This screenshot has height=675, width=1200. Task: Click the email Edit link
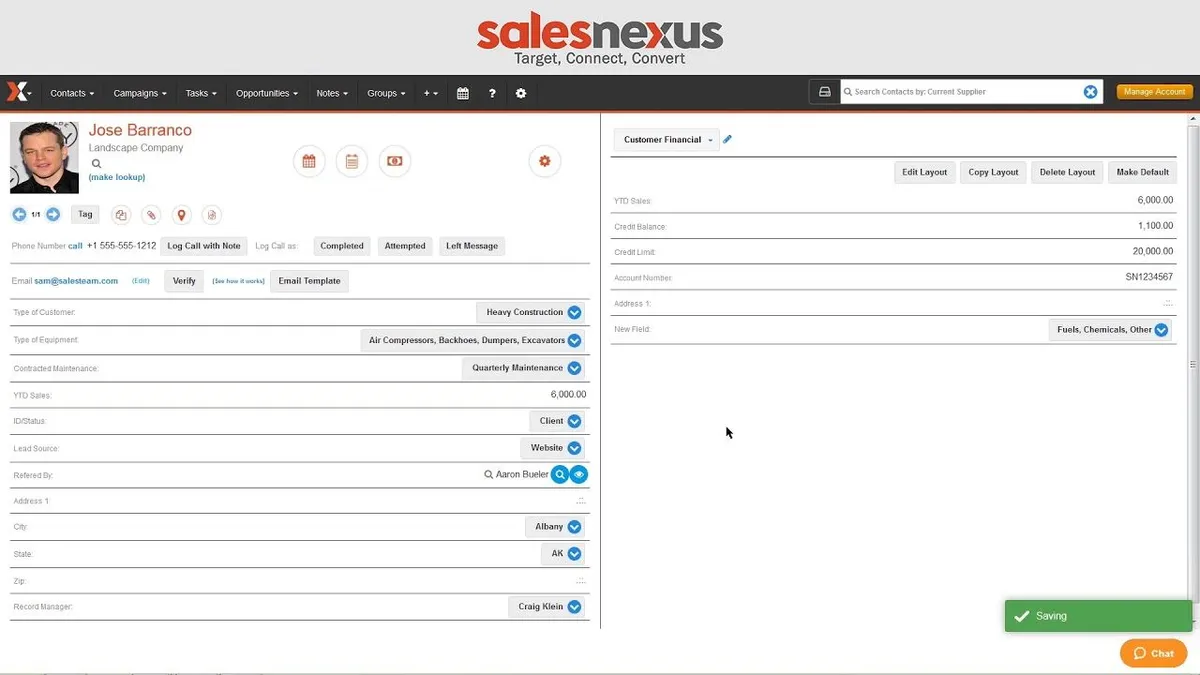(141, 281)
